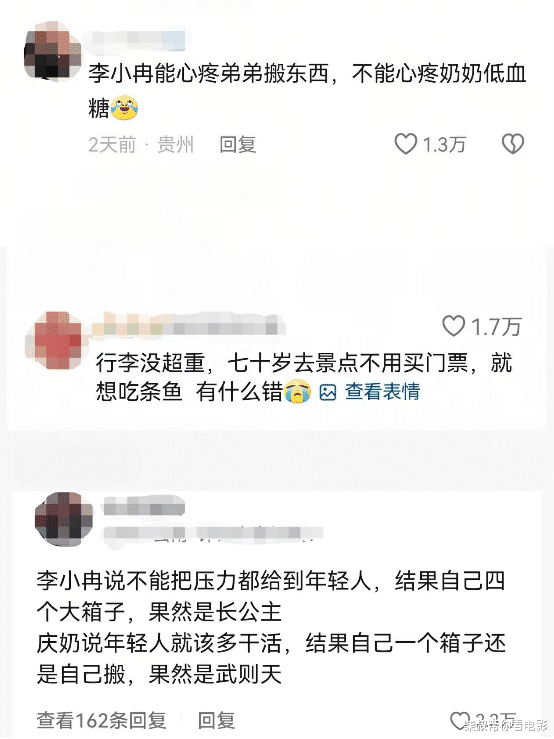Open the first commenter's blurred username
This screenshot has height=739, width=554.
(x=134, y=40)
